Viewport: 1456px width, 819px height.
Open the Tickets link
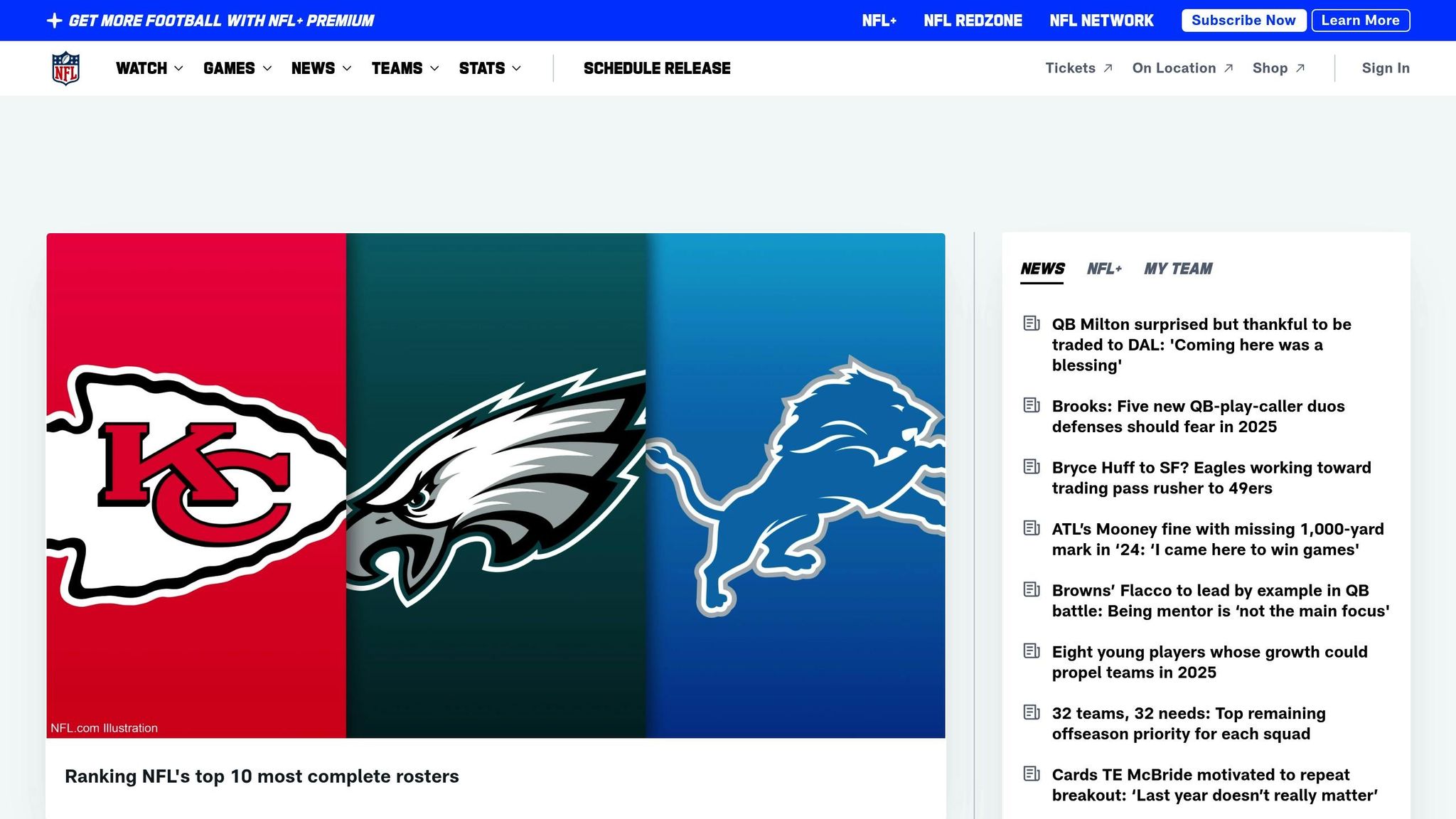click(1078, 68)
